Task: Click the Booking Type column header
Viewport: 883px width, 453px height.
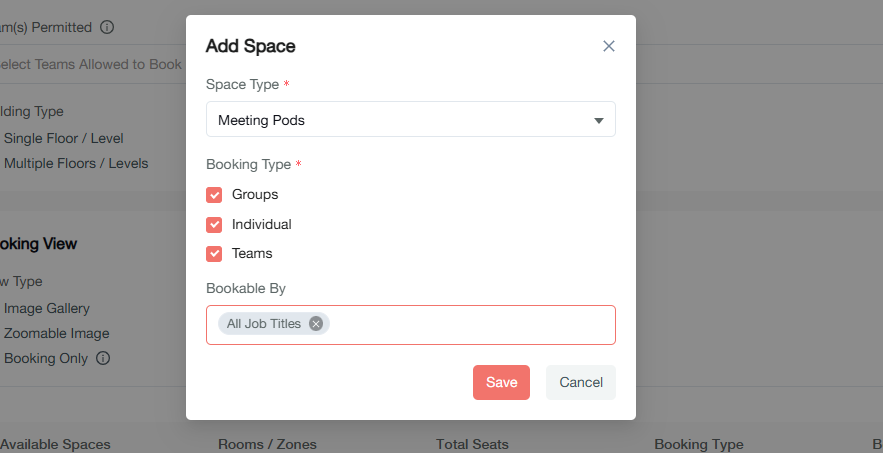Action: point(698,444)
